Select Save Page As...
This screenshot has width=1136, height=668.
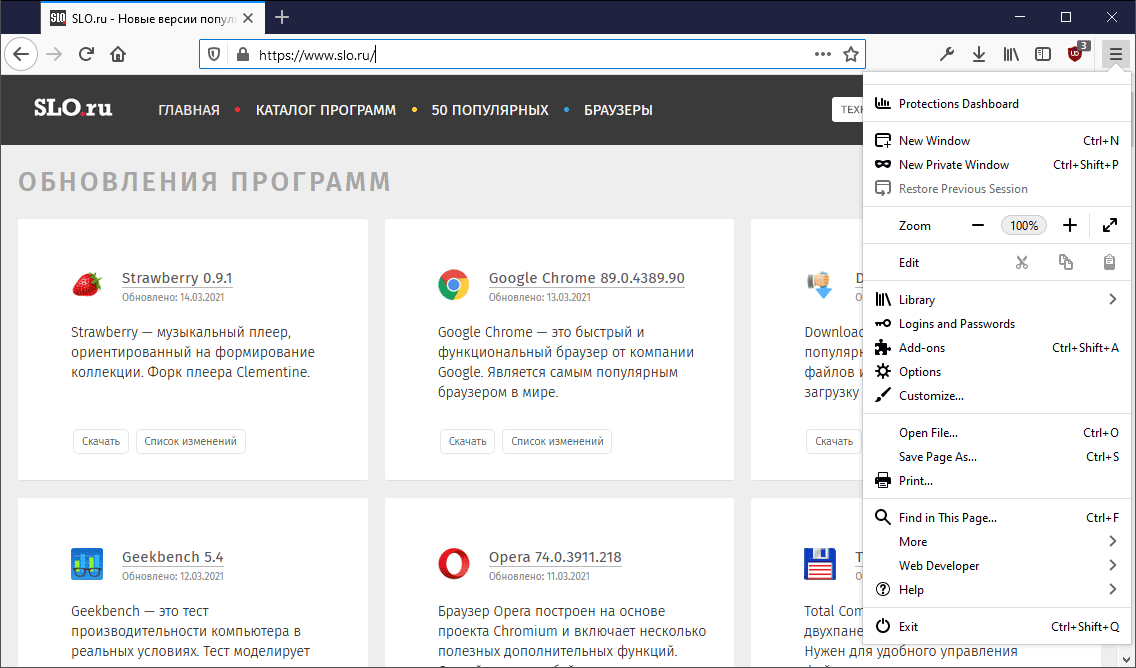pos(996,456)
